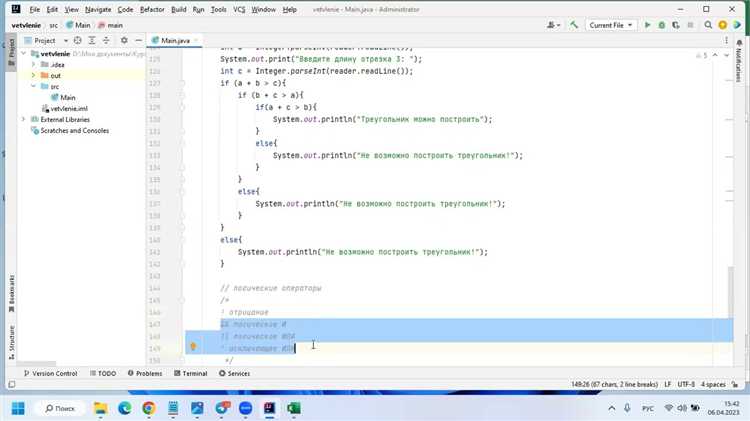Open Excel from the taskbar
The width and height of the screenshot is (750, 421).
pos(294,408)
